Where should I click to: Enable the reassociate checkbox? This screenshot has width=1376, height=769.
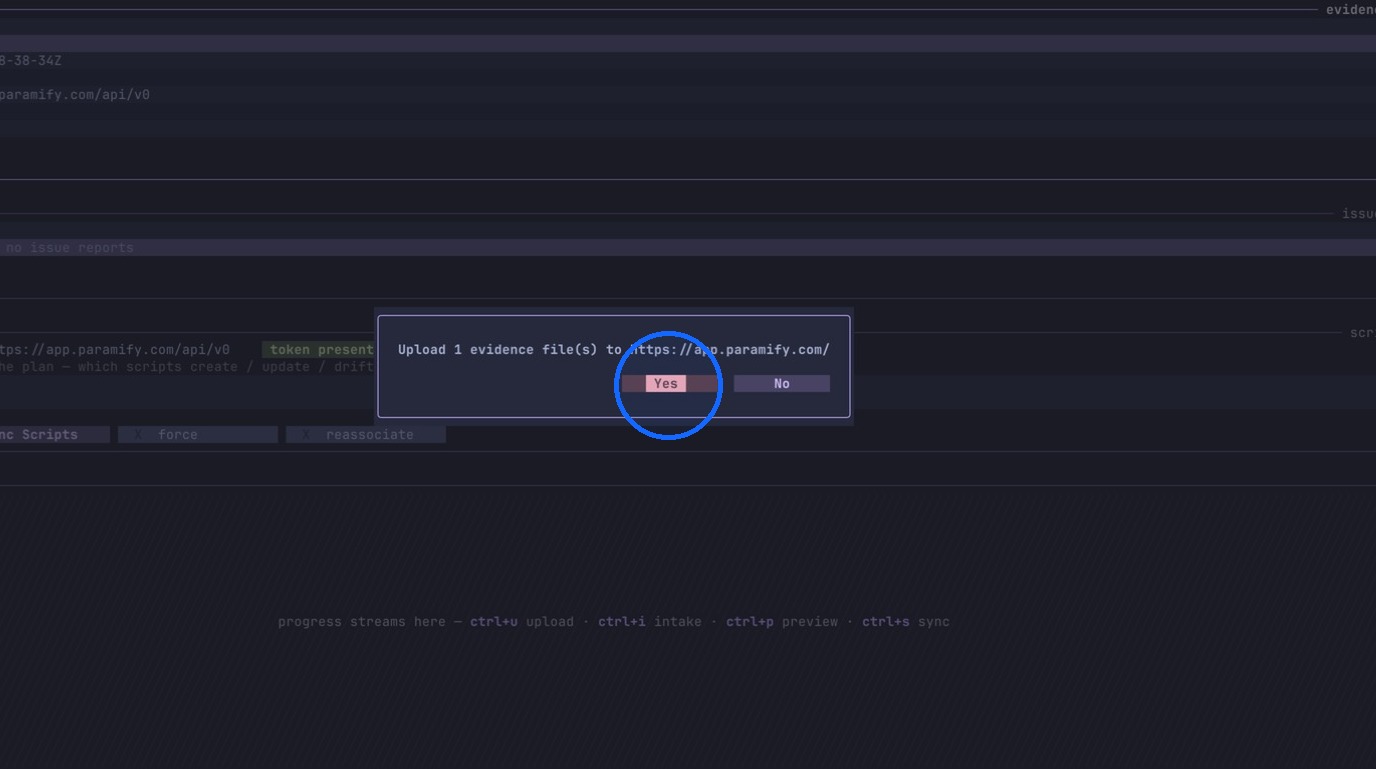(366, 435)
